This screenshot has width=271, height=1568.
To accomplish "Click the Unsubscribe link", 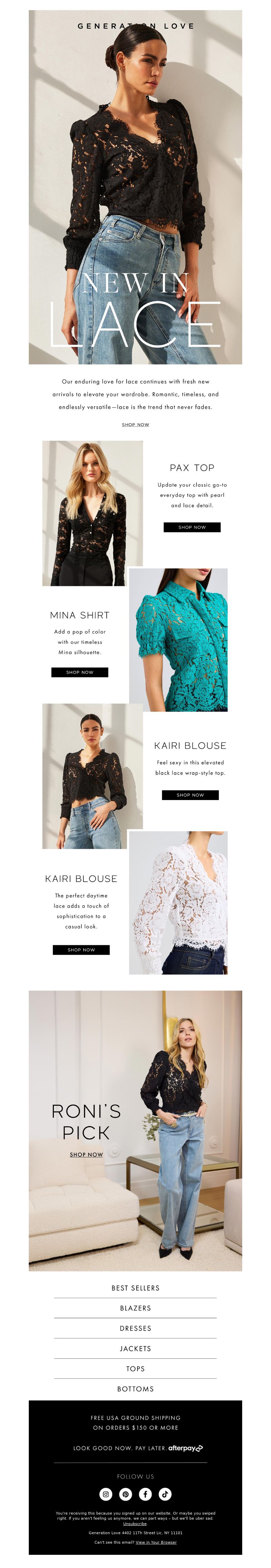I will 135,1524.
